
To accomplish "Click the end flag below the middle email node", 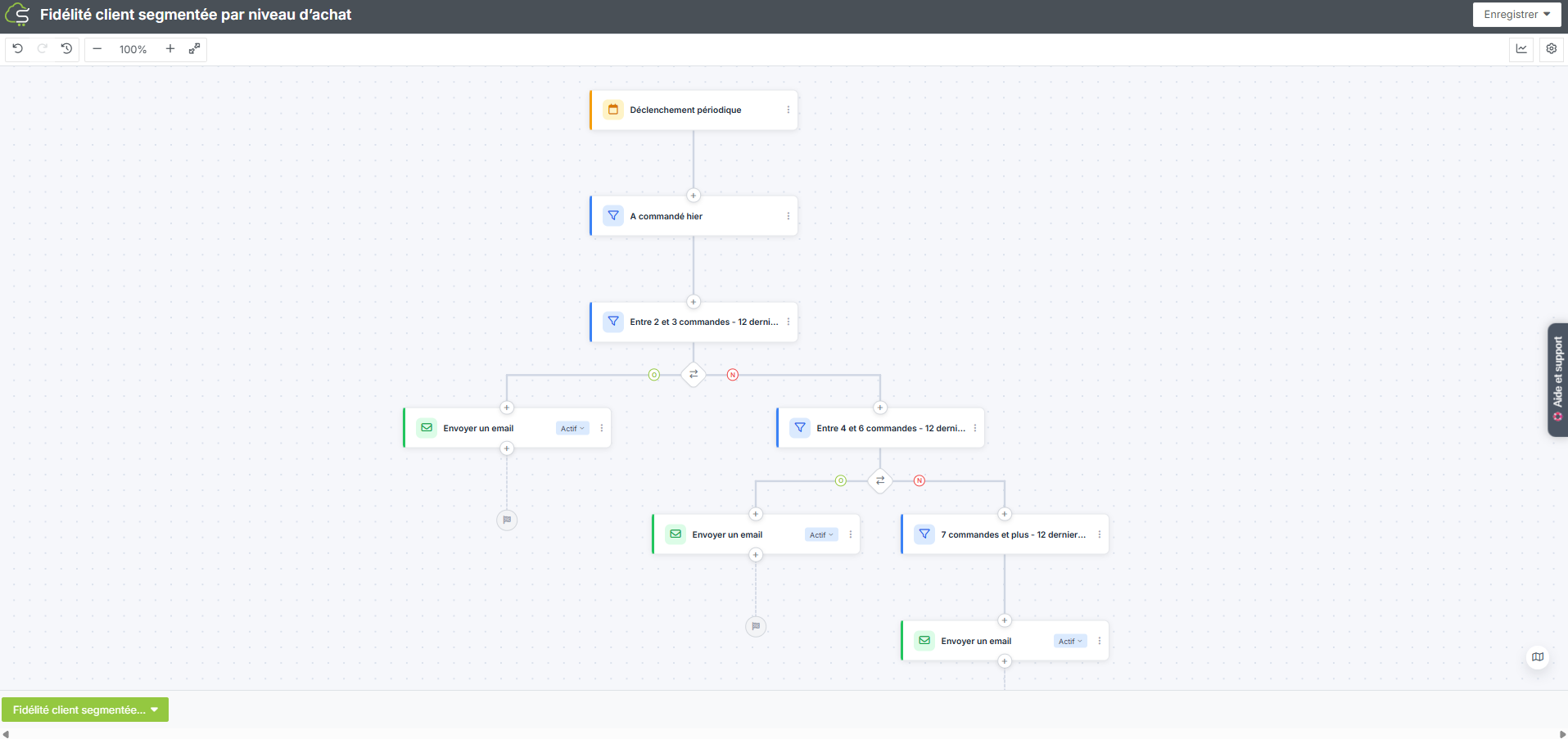I will [756, 626].
